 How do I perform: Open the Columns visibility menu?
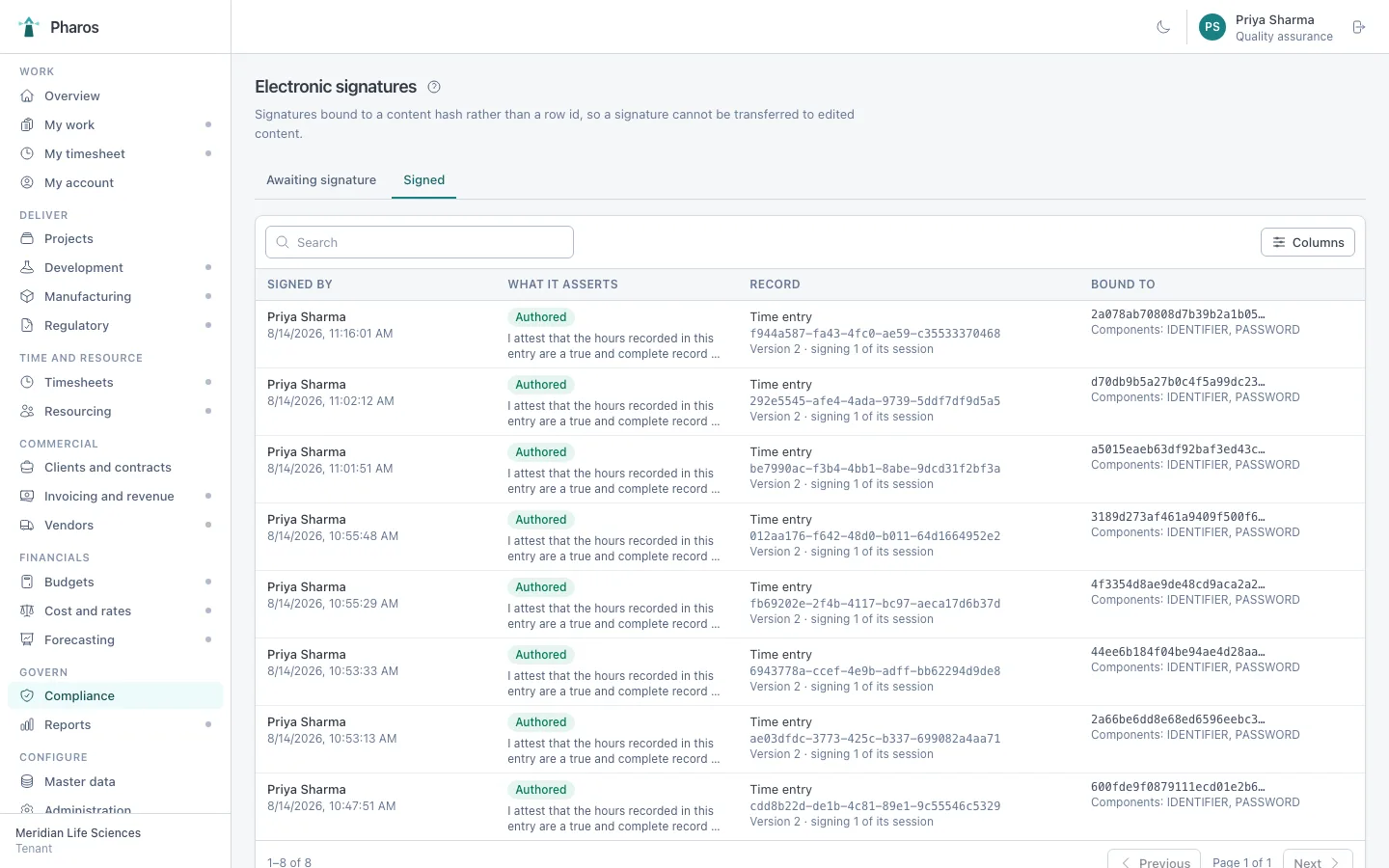pyautogui.click(x=1308, y=242)
